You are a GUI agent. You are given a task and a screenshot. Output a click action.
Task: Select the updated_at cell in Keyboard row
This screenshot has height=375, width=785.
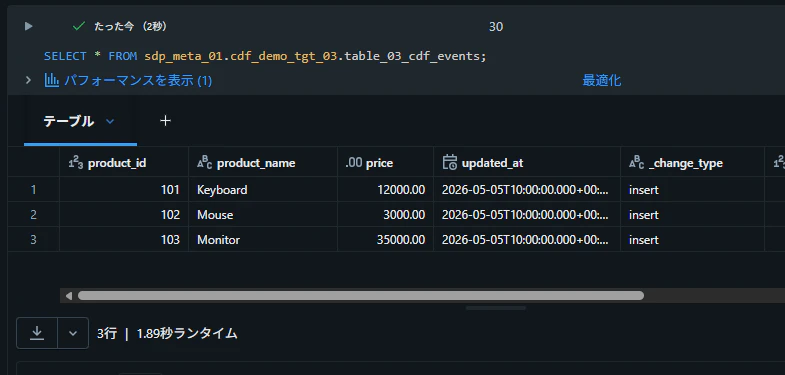click(527, 189)
